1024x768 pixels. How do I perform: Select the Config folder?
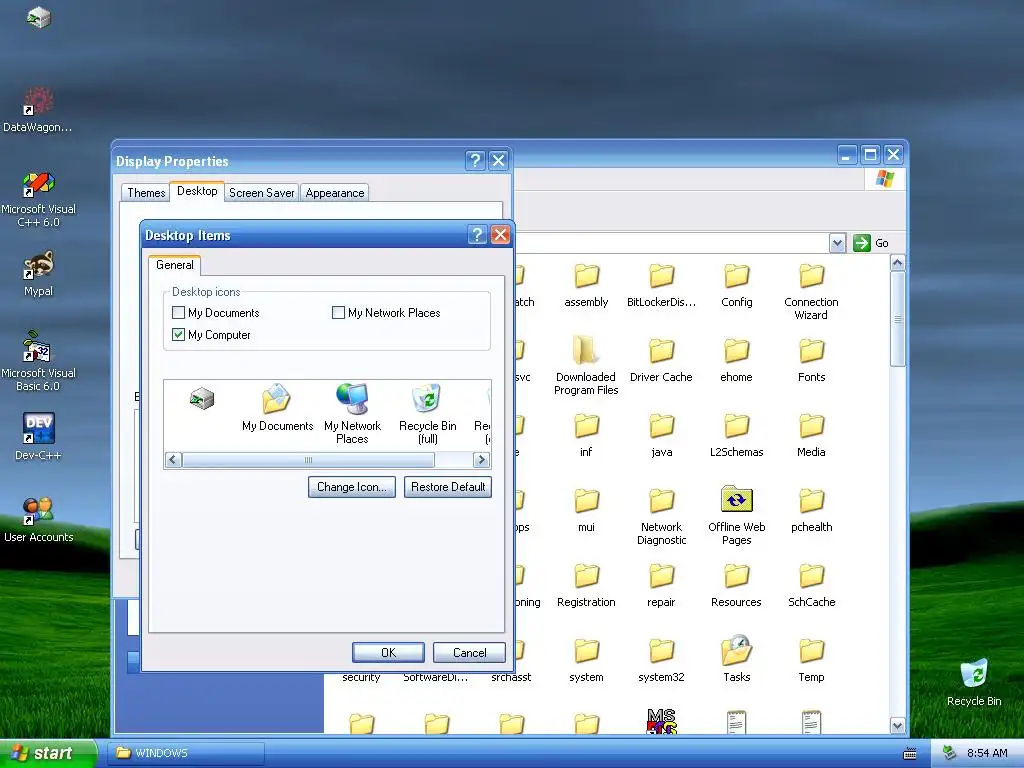click(737, 285)
